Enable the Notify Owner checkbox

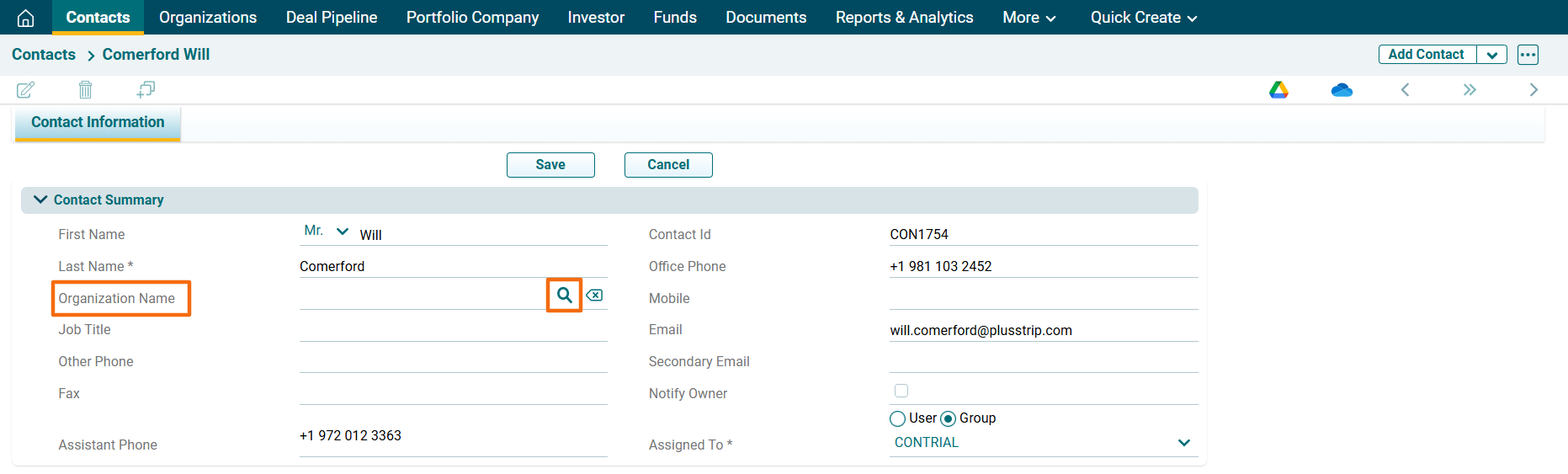tap(901, 391)
